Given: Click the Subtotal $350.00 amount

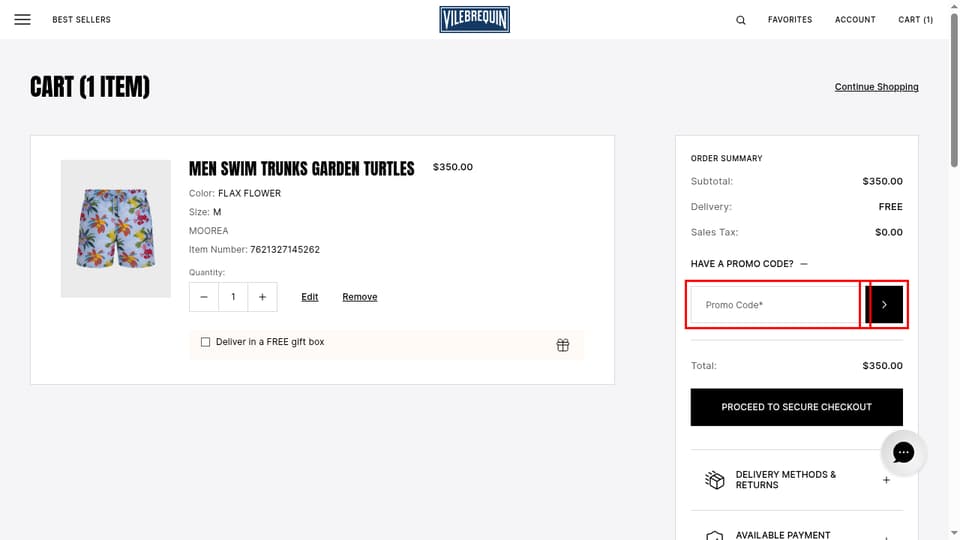Looking at the screenshot, I should (882, 181).
